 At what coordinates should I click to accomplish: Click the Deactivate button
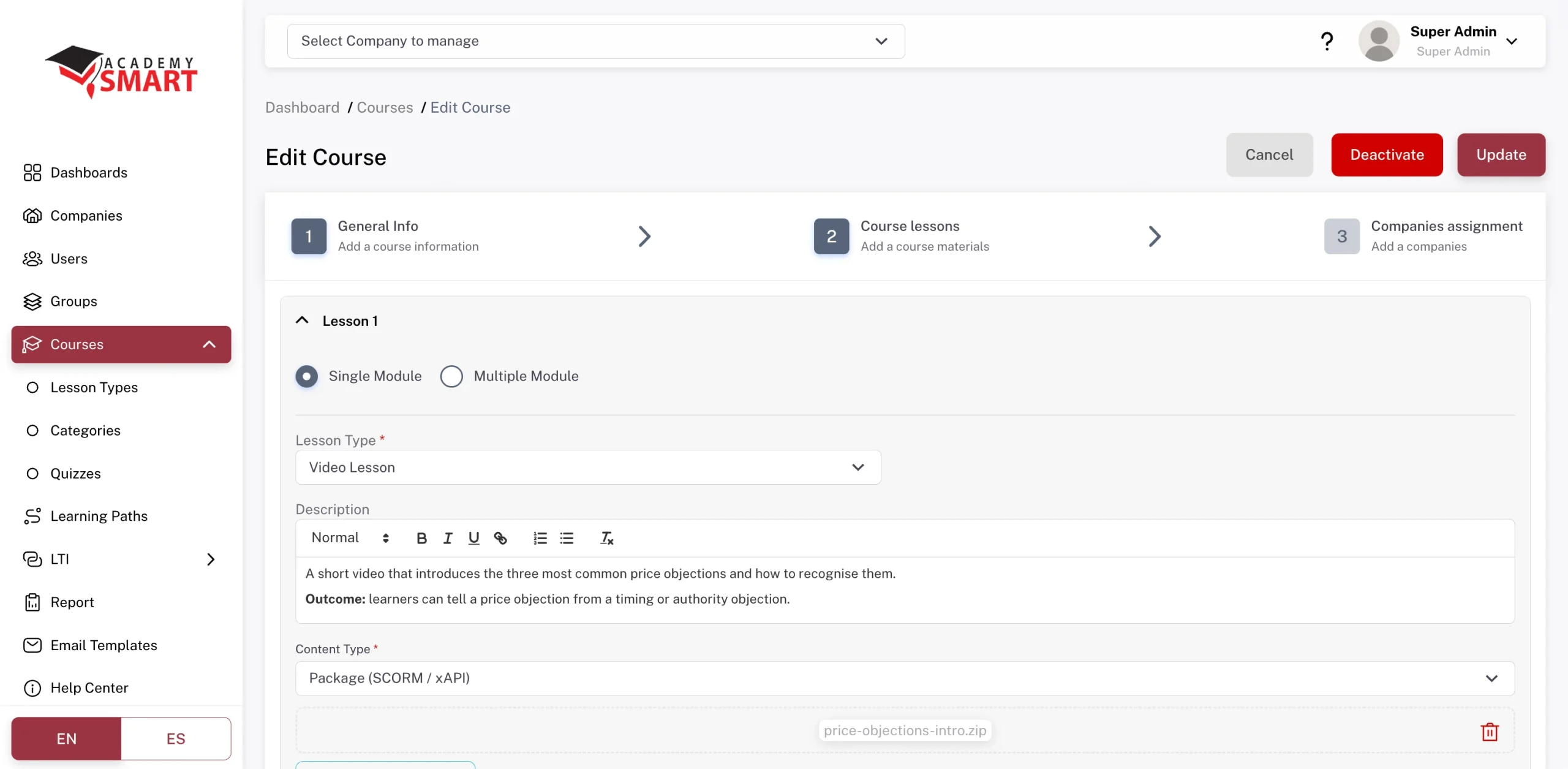tap(1387, 155)
